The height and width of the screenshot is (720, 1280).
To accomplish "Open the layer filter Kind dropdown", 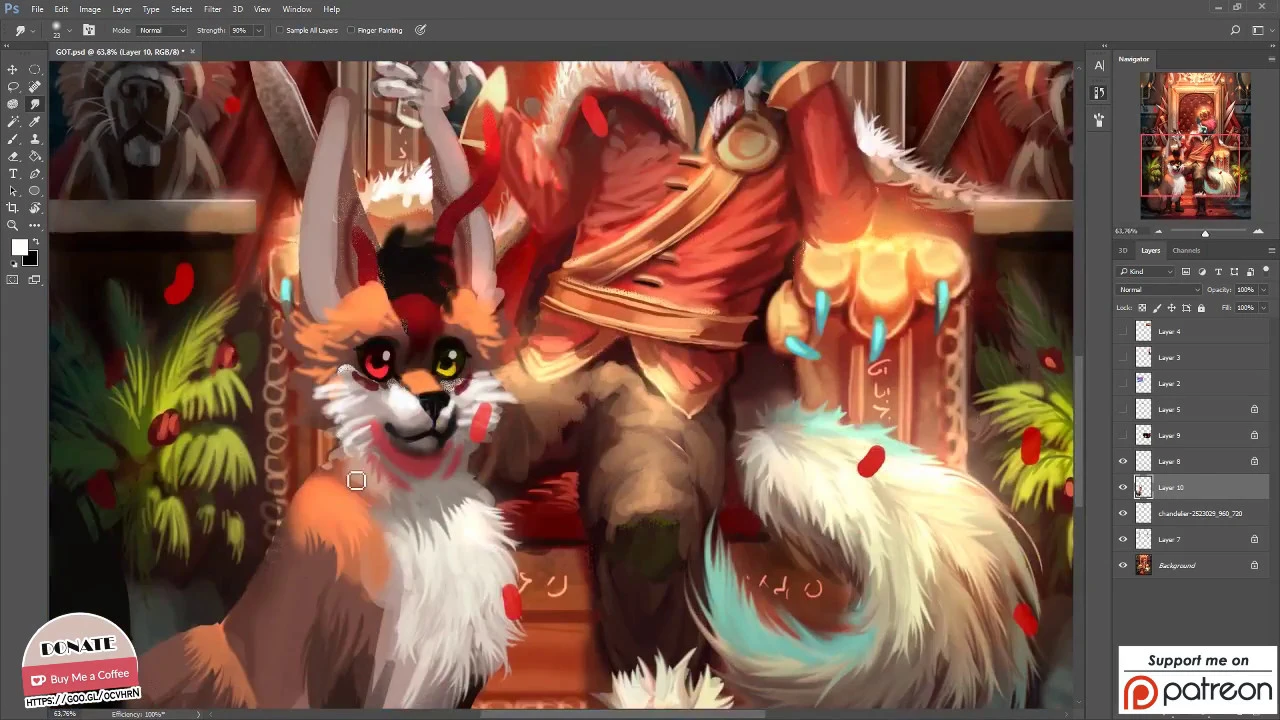I will coord(1146,271).
